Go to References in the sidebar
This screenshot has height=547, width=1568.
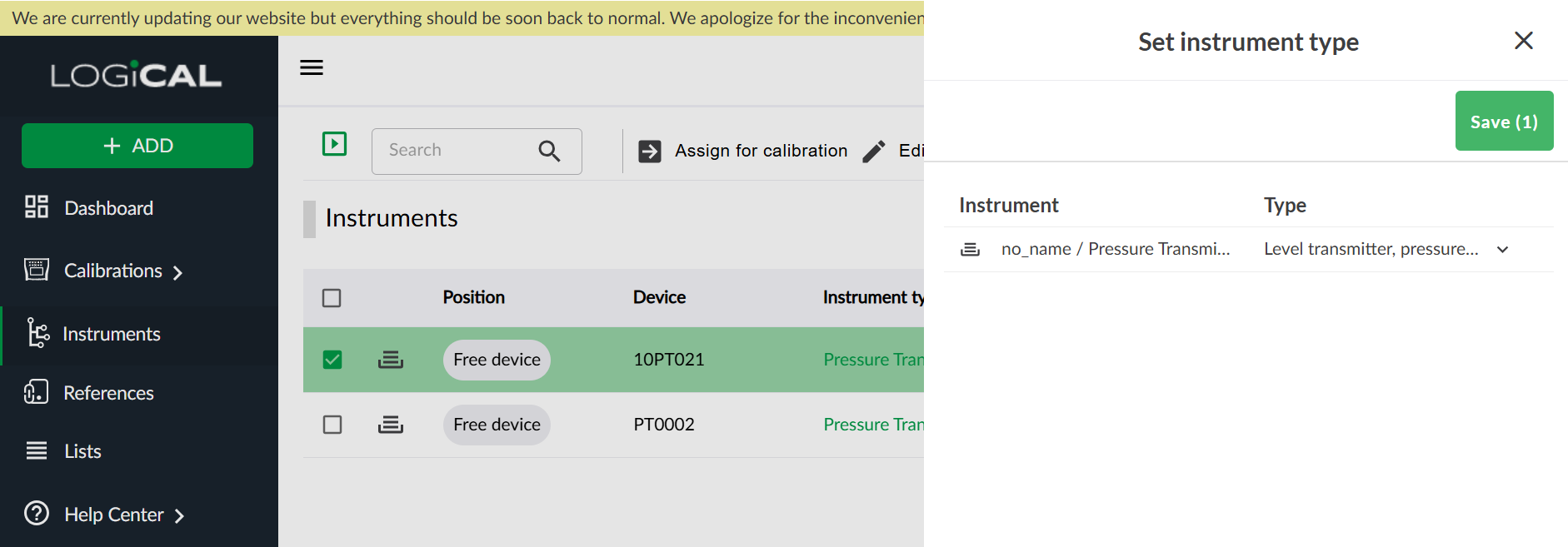pyautogui.click(x=108, y=393)
